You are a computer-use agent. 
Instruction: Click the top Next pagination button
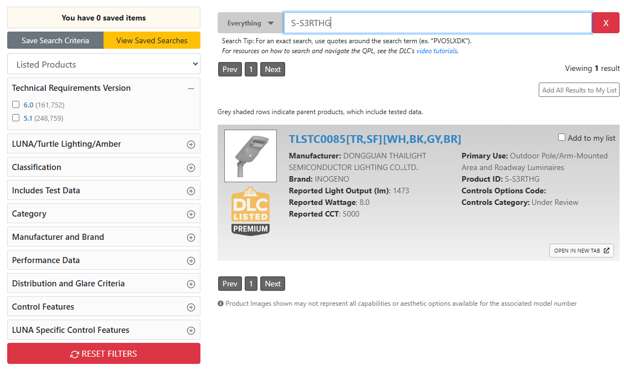[273, 69]
